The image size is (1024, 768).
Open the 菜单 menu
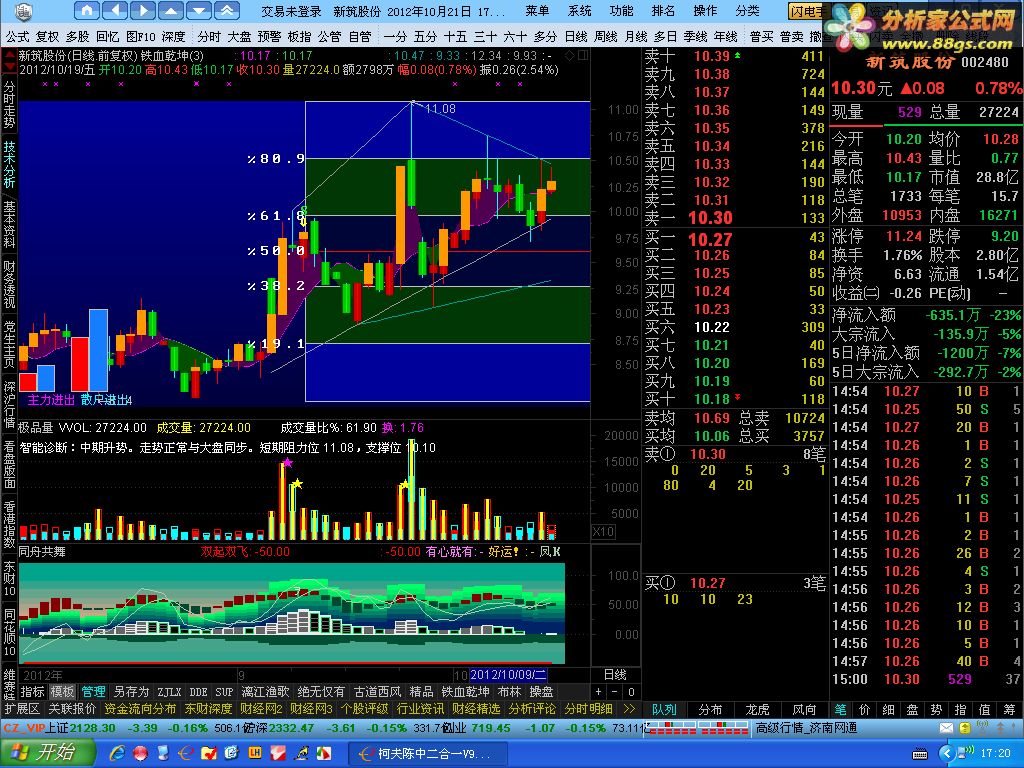coord(538,11)
